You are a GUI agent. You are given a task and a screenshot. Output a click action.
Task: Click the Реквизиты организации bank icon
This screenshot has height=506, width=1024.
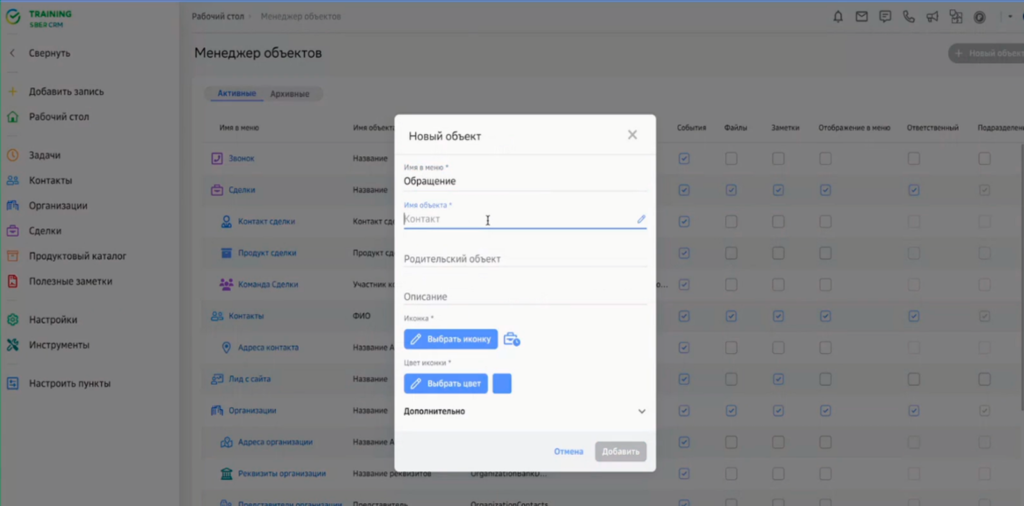(x=227, y=473)
